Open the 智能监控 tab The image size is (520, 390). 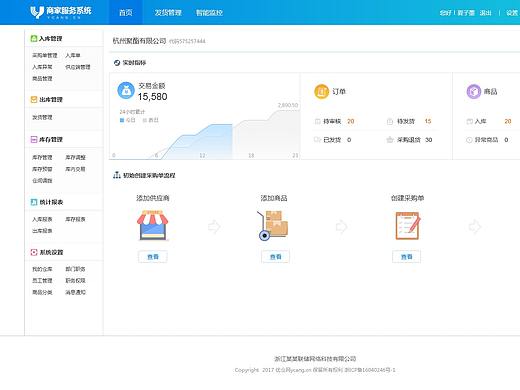tap(209, 13)
